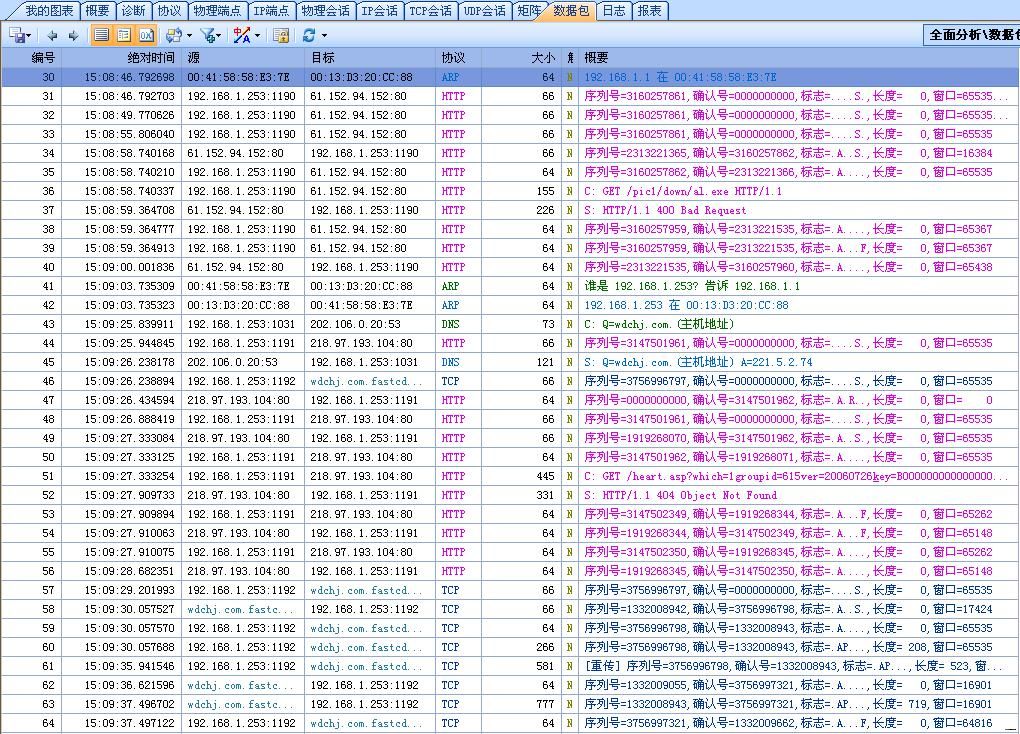Go to next packet with right arrow

[73, 35]
